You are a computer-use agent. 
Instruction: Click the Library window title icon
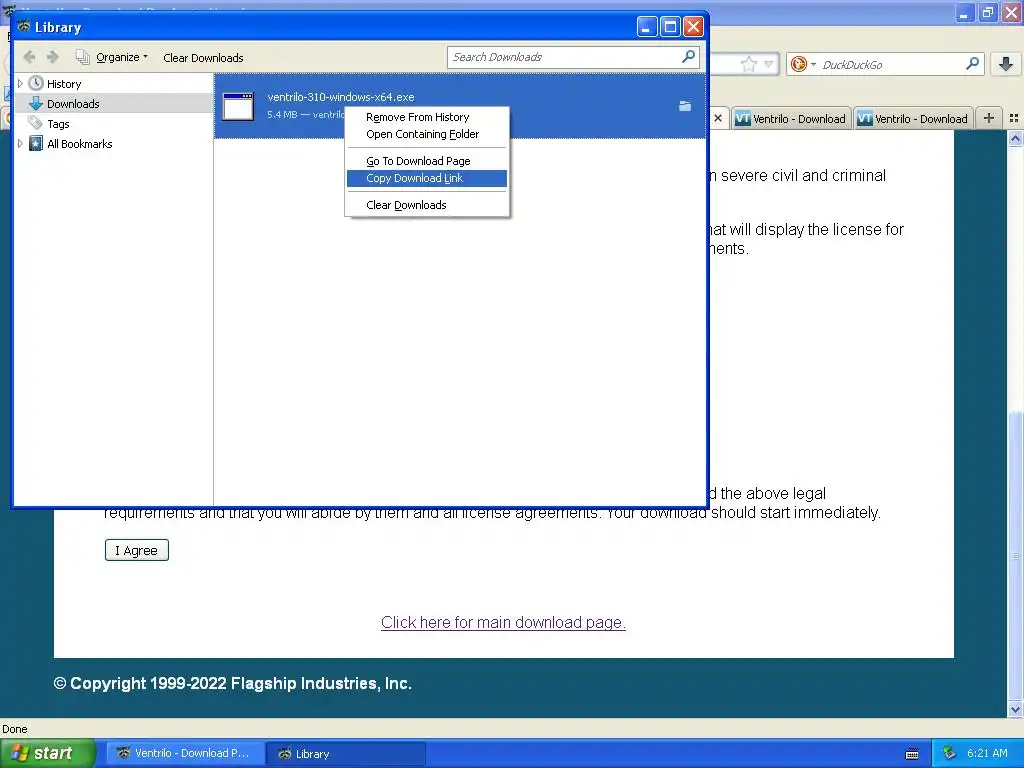[24, 27]
